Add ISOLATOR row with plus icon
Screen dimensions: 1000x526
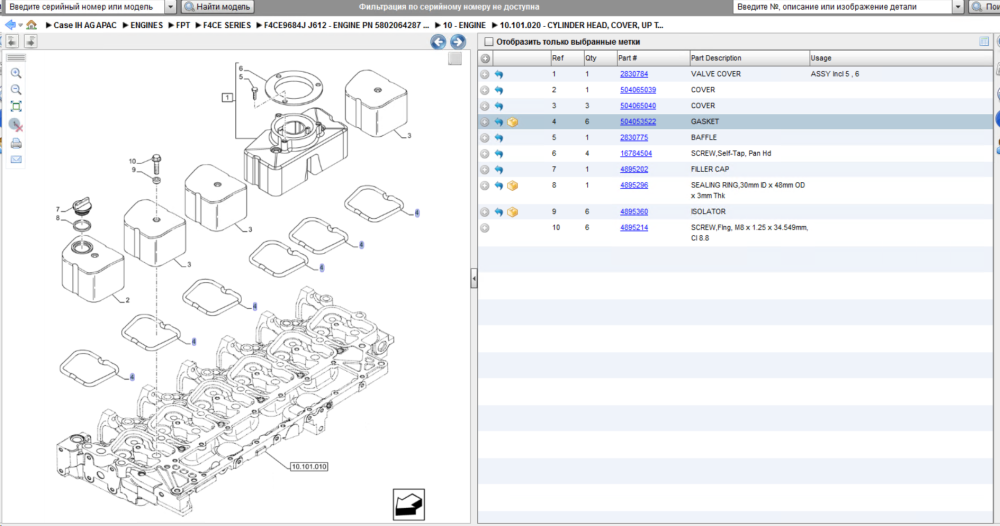click(485, 212)
